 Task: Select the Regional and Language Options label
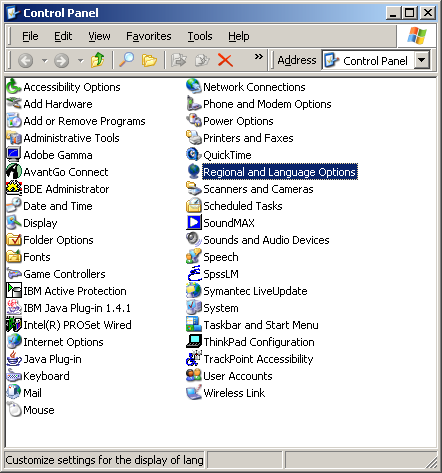click(280, 172)
